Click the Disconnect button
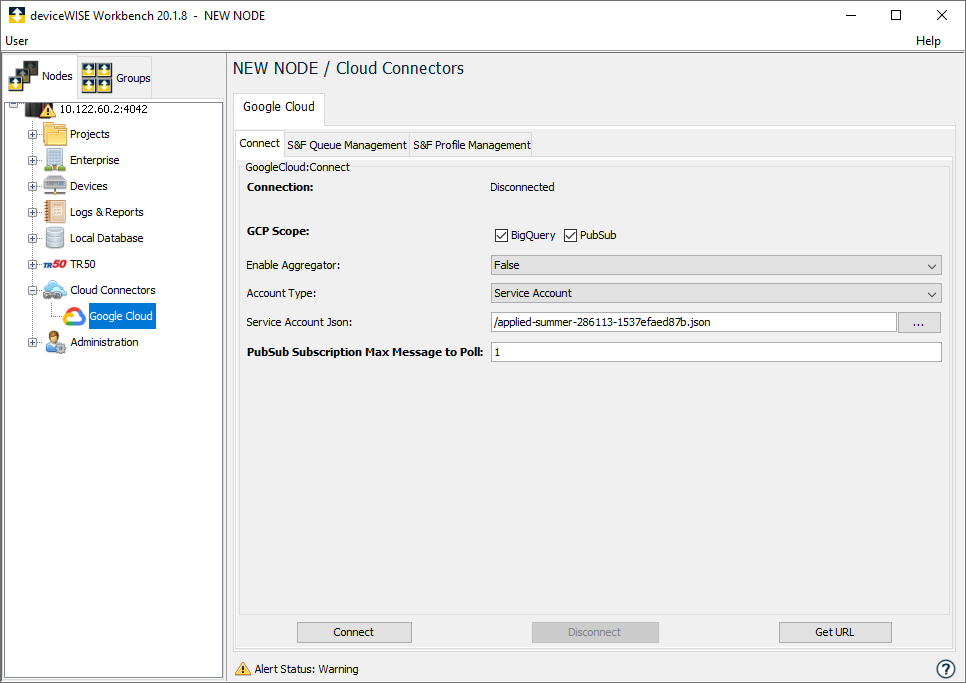Viewport: 966px width, 683px height. pyautogui.click(x=595, y=632)
